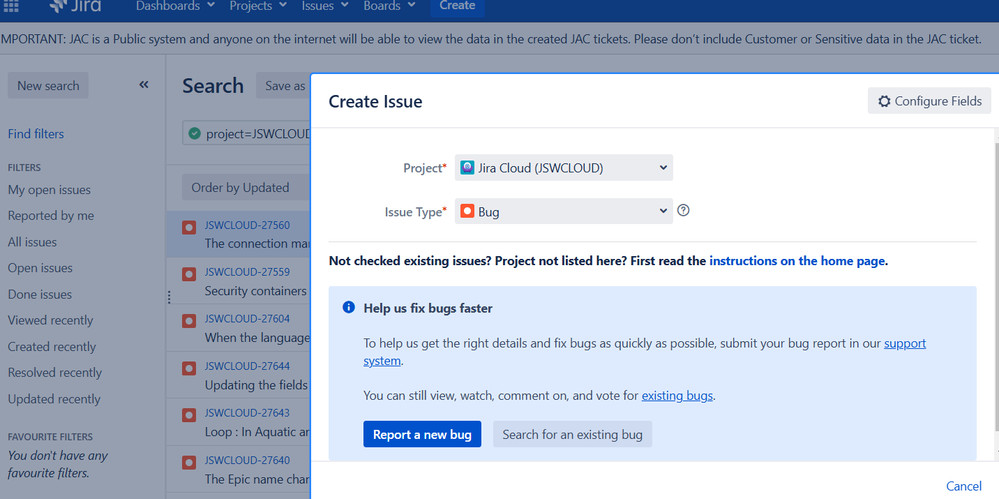Click the Help us fix bugs faster heading
The height and width of the screenshot is (499, 999).
[x=428, y=308]
